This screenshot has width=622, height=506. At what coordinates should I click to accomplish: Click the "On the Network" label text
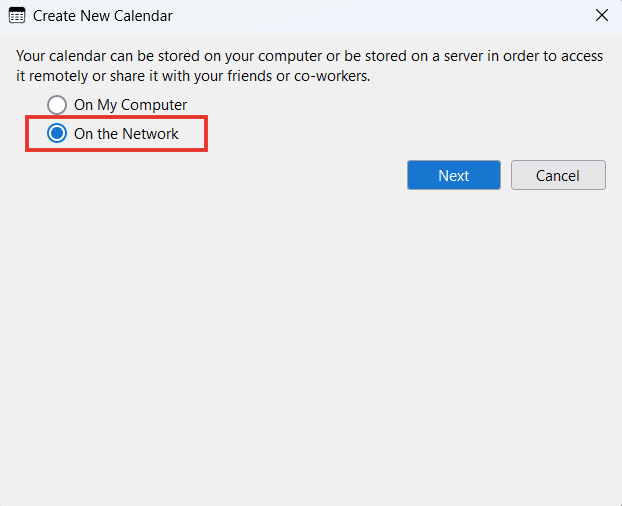126,134
